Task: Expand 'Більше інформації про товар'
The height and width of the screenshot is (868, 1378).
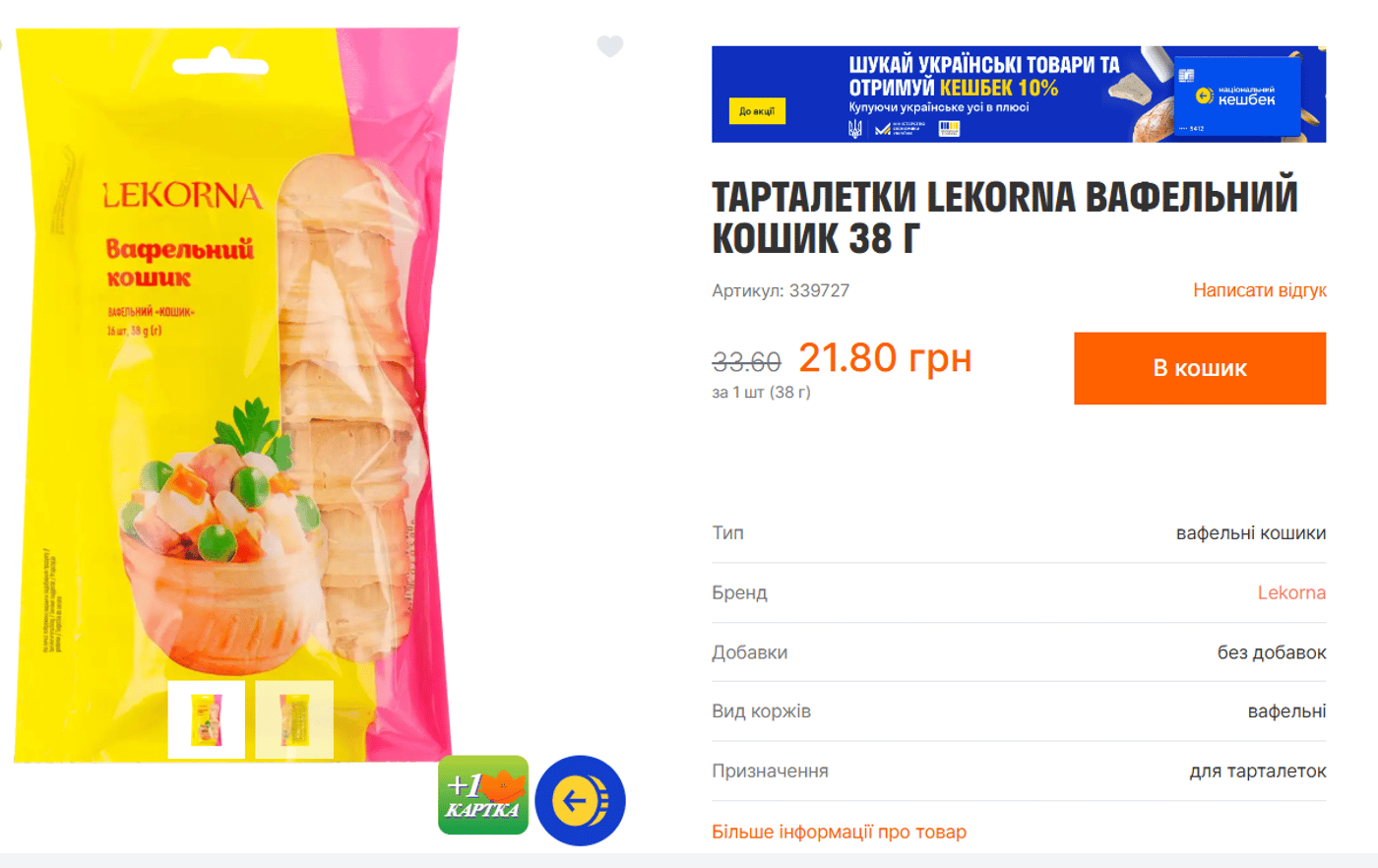Action: 840,832
